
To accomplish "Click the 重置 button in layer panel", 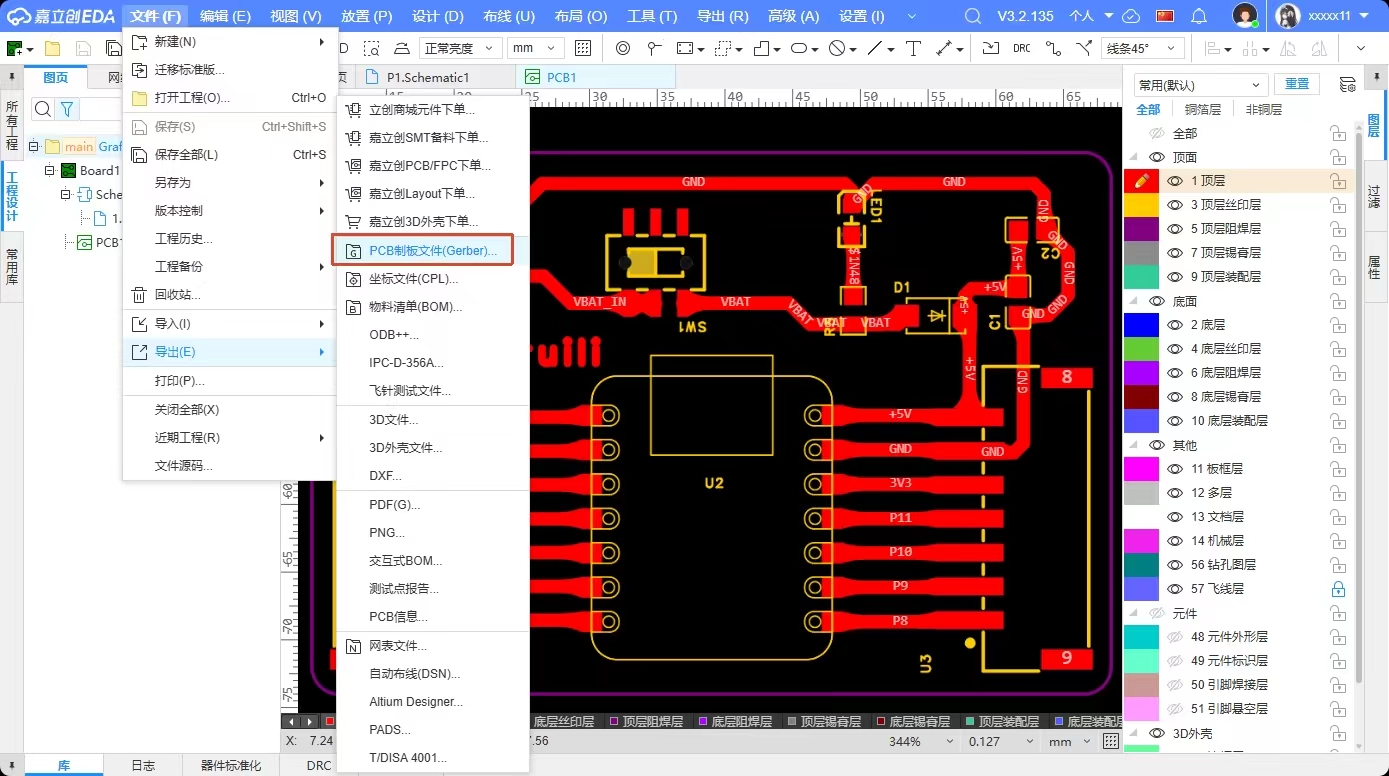I will (1296, 85).
